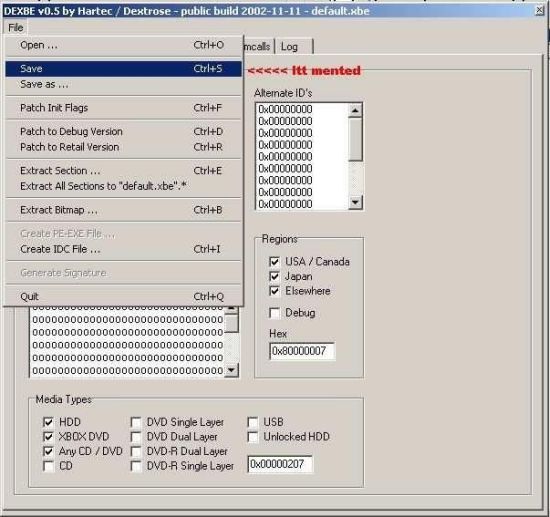Enable the CD media type checkbox

pyautogui.click(x=48, y=466)
